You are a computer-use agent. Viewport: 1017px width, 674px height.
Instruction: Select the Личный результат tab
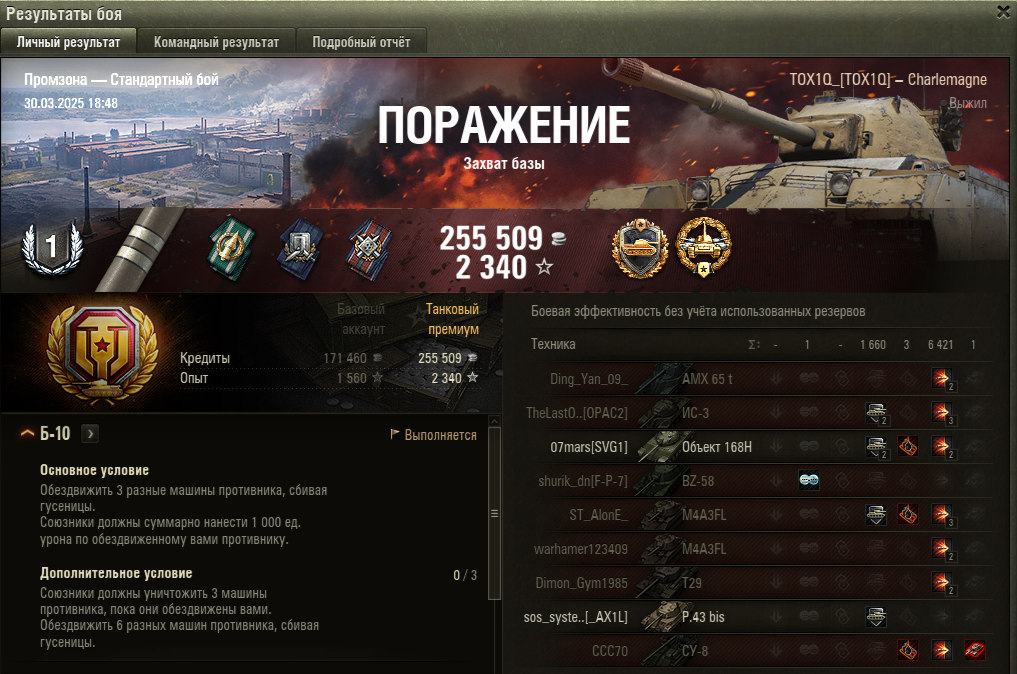68,42
